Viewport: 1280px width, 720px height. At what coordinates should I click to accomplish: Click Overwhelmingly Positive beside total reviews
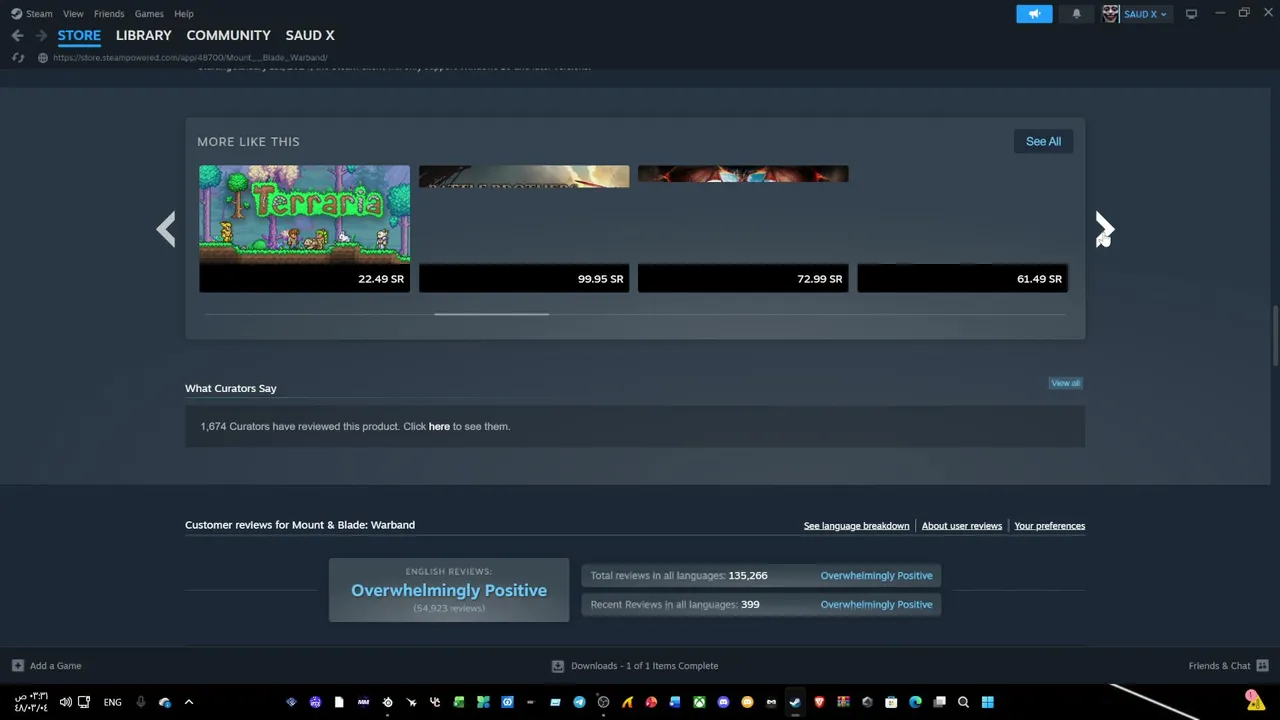pyautogui.click(x=876, y=576)
